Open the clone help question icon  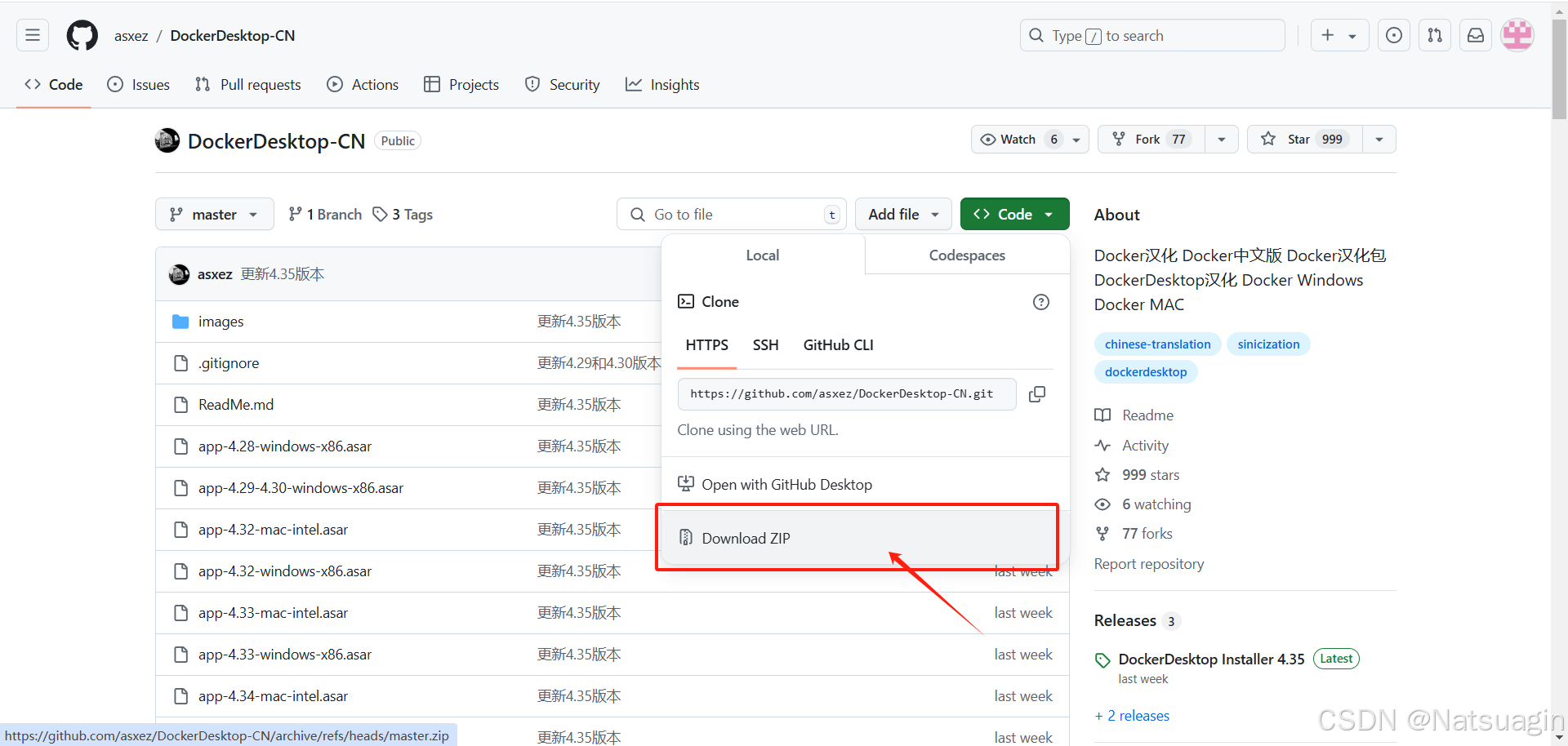tap(1040, 302)
